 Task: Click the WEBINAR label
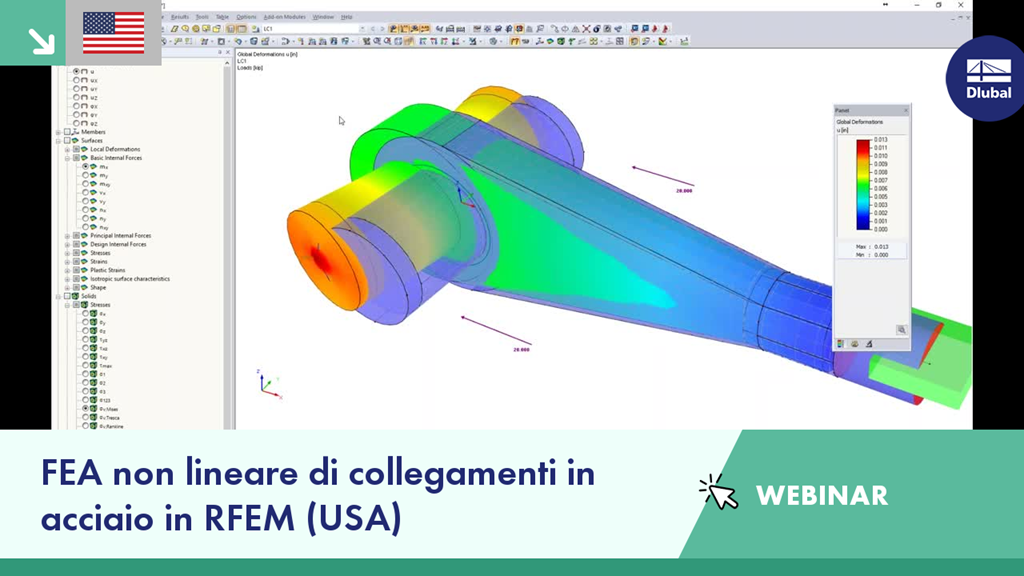pyautogui.click(x=822, y=496)
